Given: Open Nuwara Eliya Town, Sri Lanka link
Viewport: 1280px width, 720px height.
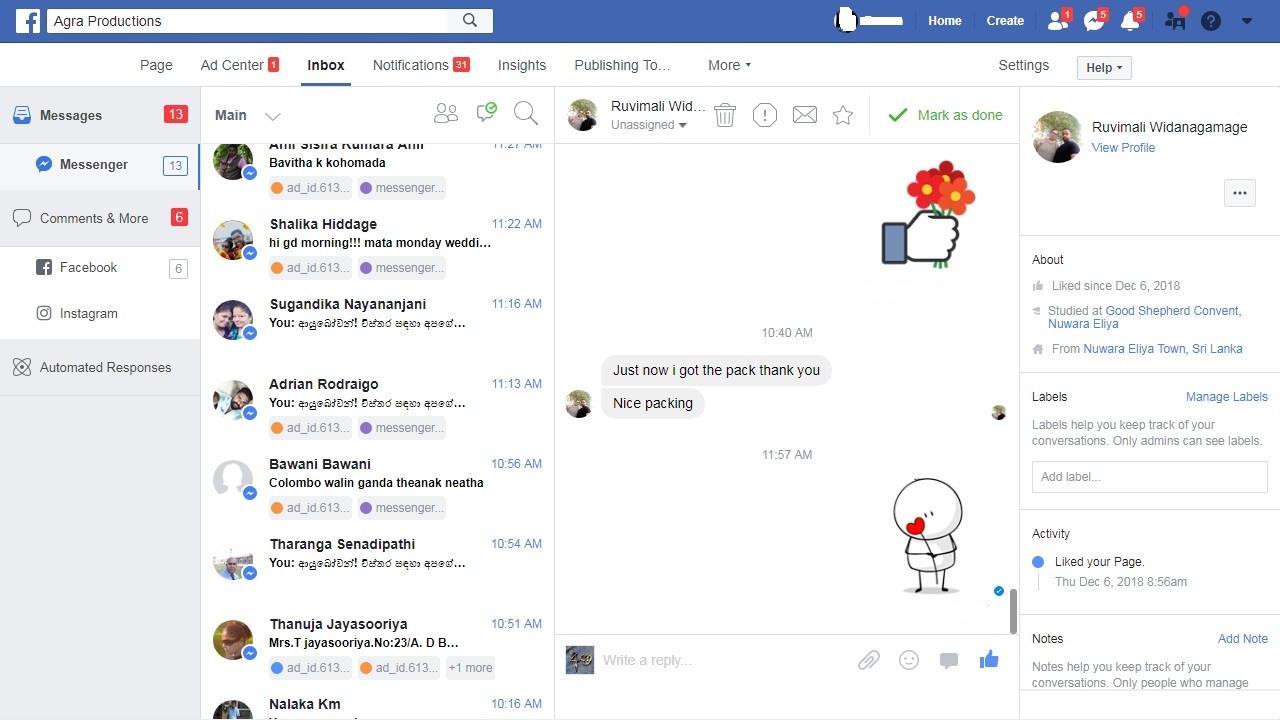Looking at the screenshot, I should pos(1163,349).
